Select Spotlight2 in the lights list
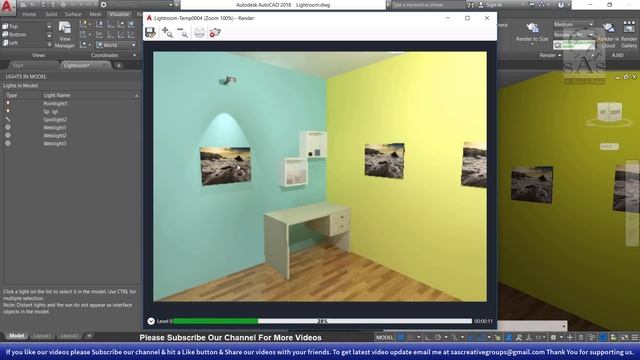The height and width of the screenshot is (360, 640). pyautogui.click(x=55, y=120)
